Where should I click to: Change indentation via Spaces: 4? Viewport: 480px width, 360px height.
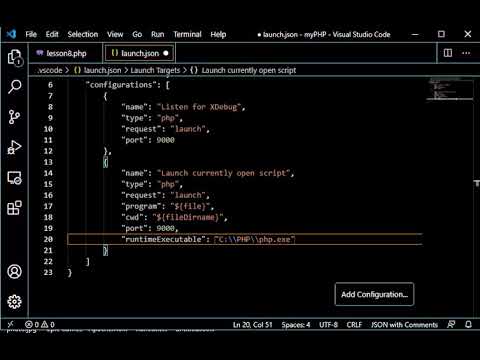click(x=296, y=325)
